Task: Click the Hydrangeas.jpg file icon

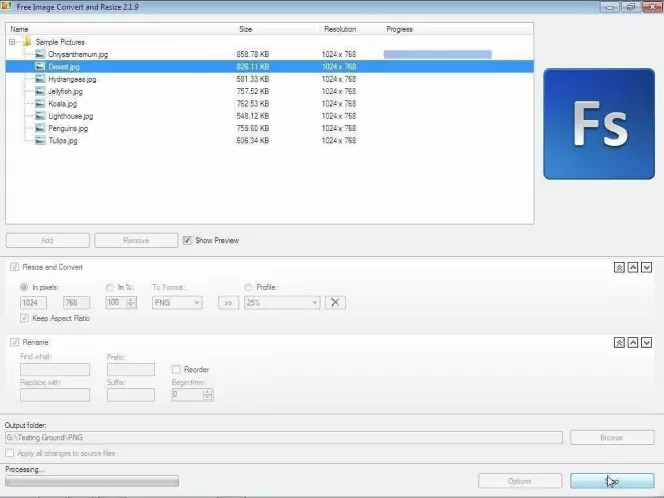Action: click(40, 79)
